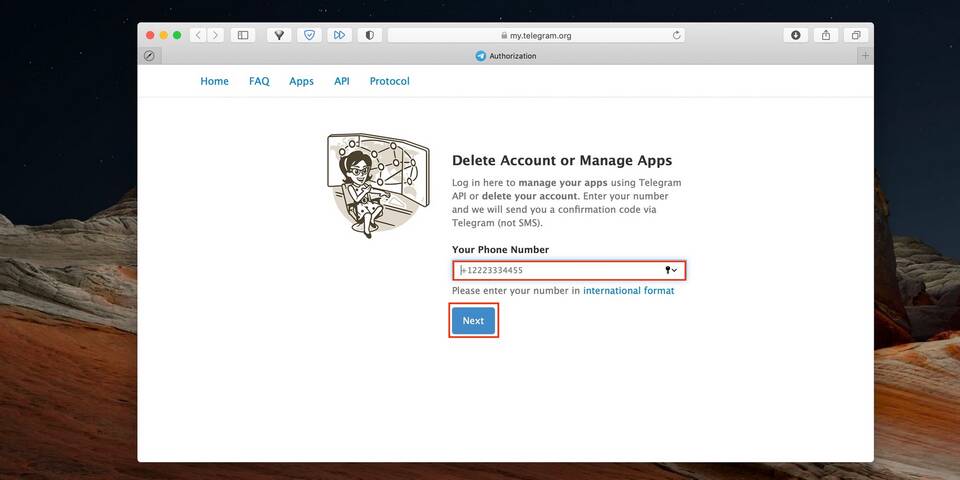The width and height of the screenshot is (960, 480).
Task: Click the compass icon left of tab bar
Action: (x=149, y=56)
